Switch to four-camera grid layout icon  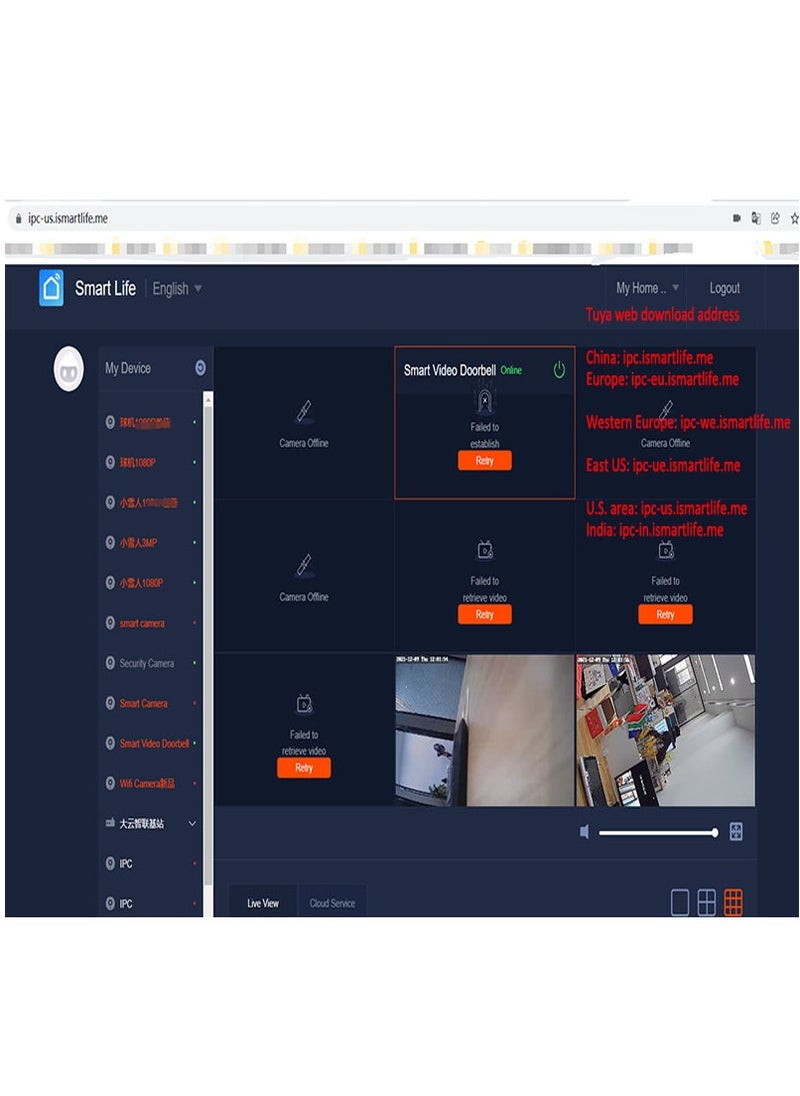[706, 902]
